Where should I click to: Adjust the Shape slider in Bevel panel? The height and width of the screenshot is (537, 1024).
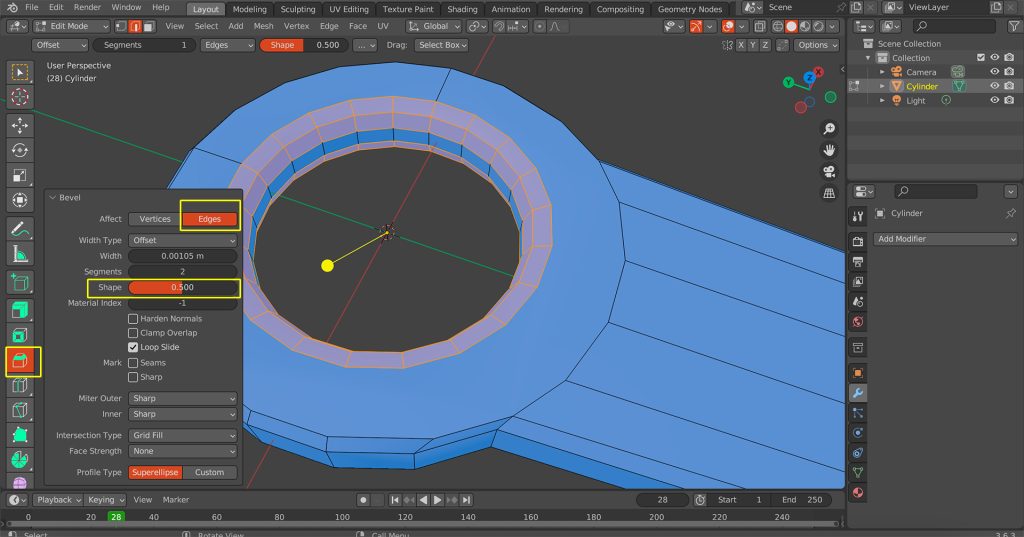click(x=183, y=287)
